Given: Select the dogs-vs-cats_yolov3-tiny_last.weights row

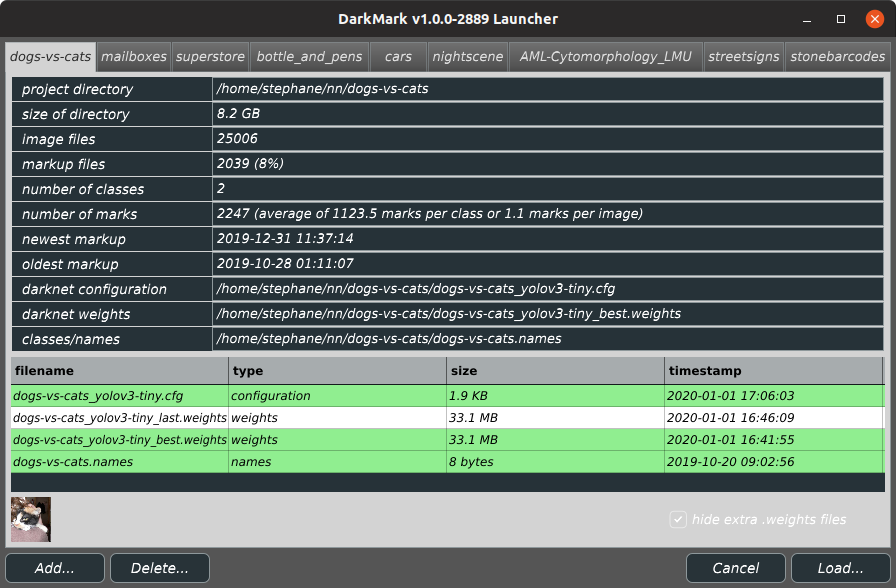Looking at the screenshot, I should [x=120, y=418].
